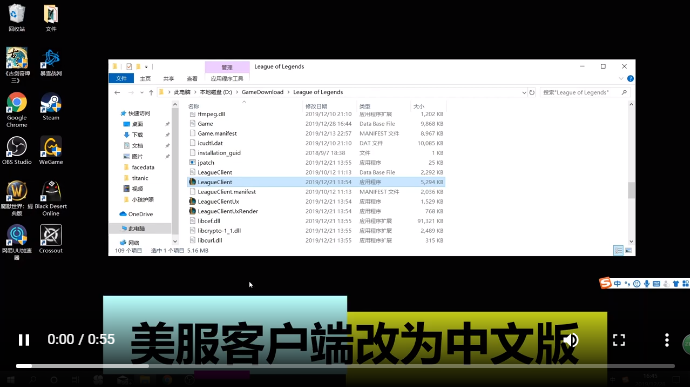Pause the video playback
Viewport: 690px width, 387px height.
(24, 340)
